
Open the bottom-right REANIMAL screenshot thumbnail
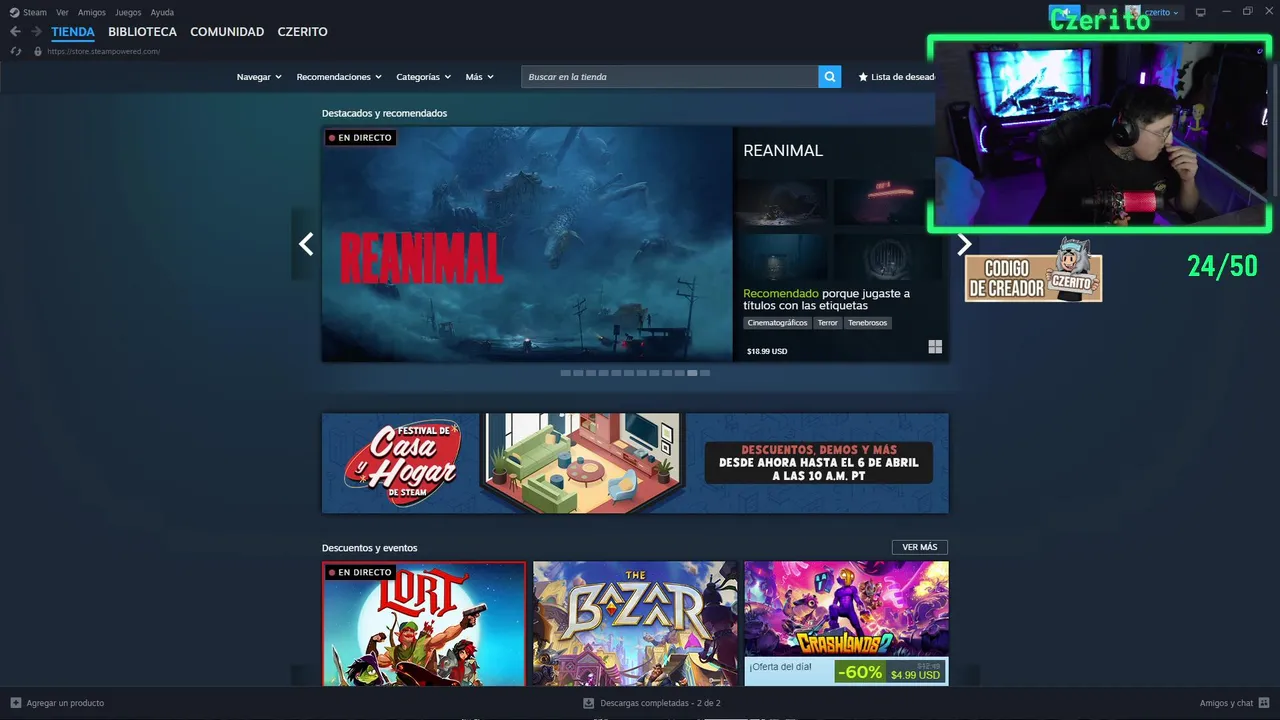[x=881, y=257]
